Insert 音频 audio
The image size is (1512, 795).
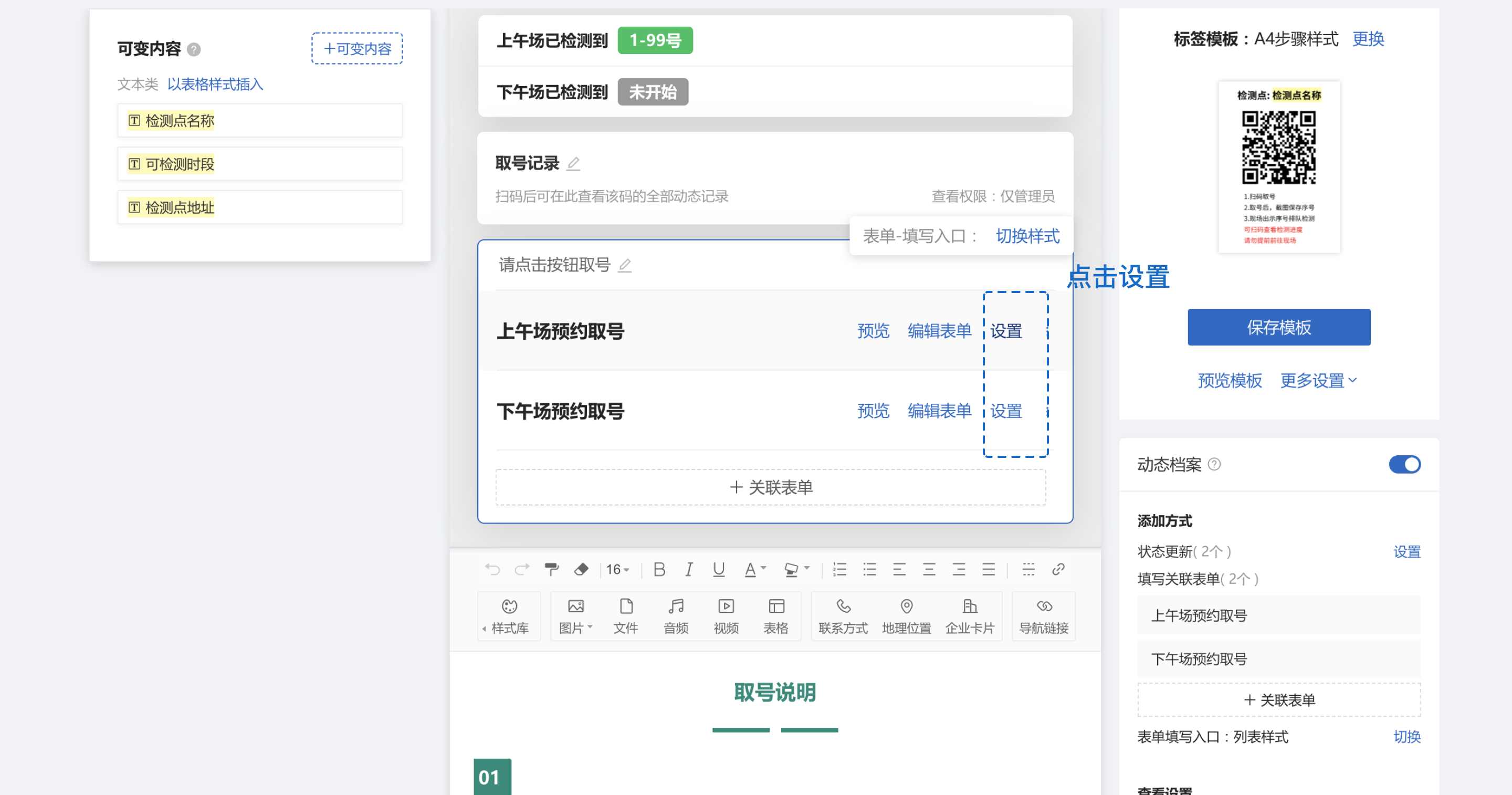(676, 616)
